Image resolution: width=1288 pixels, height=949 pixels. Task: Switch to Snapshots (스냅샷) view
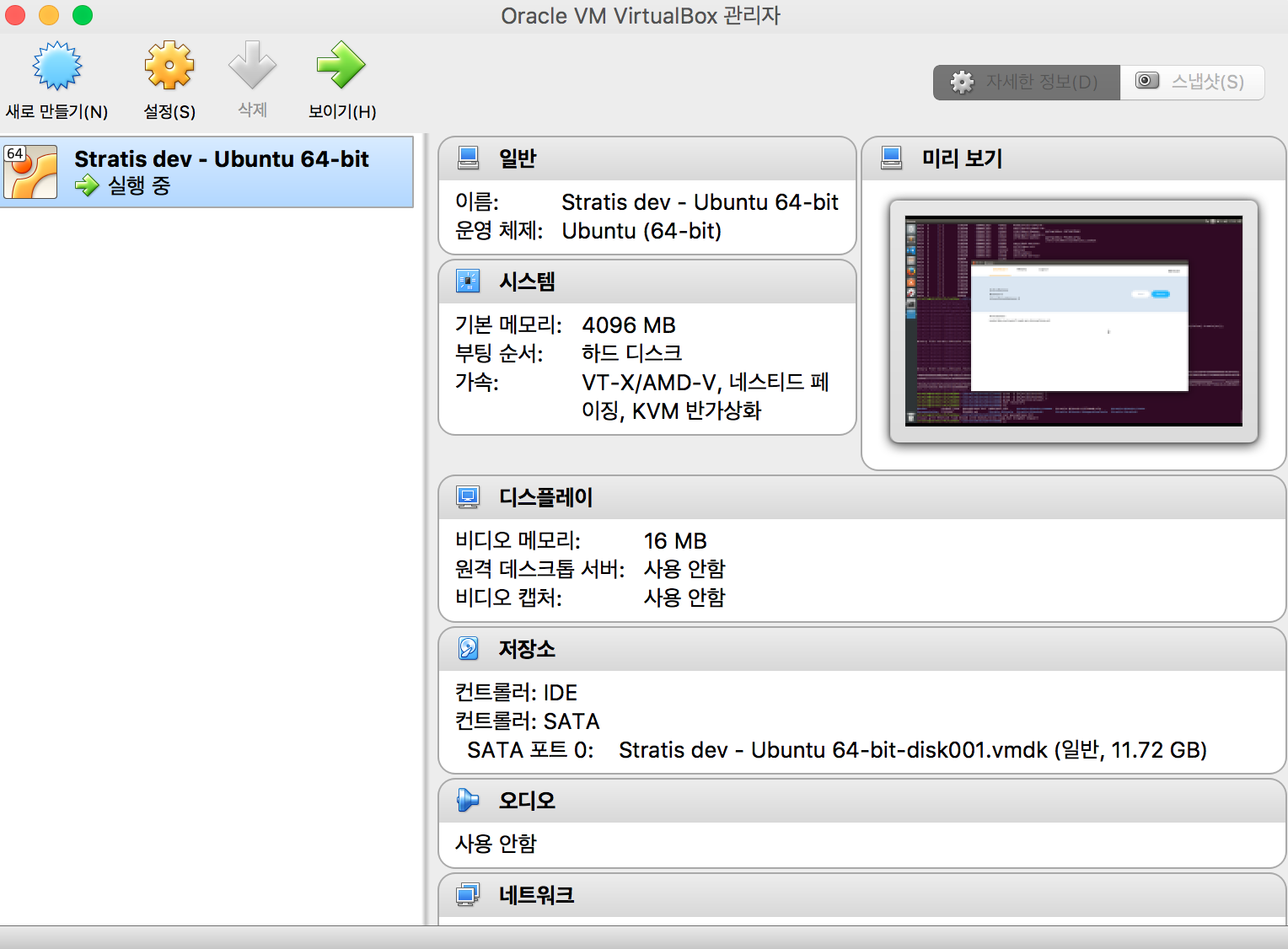[1192, 82]
